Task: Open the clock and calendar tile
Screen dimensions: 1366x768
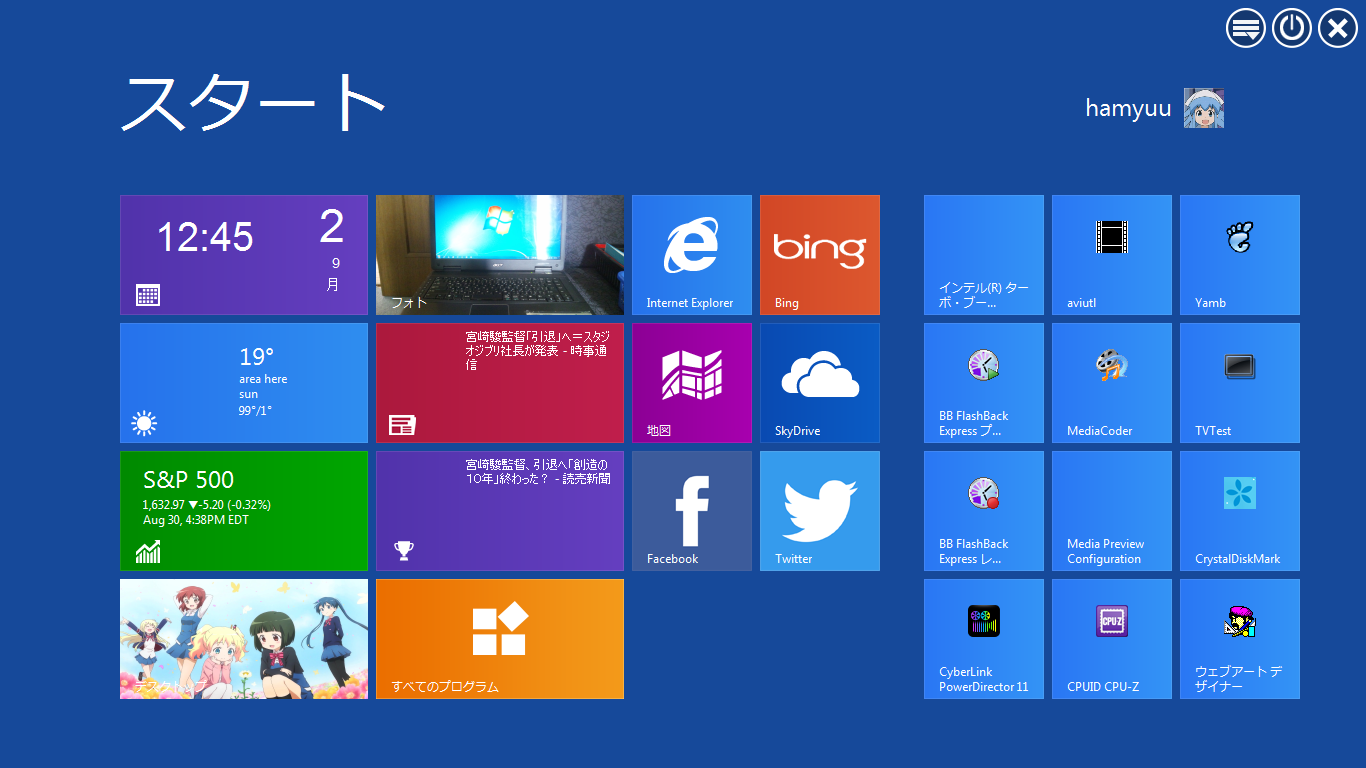Action: 244,255
